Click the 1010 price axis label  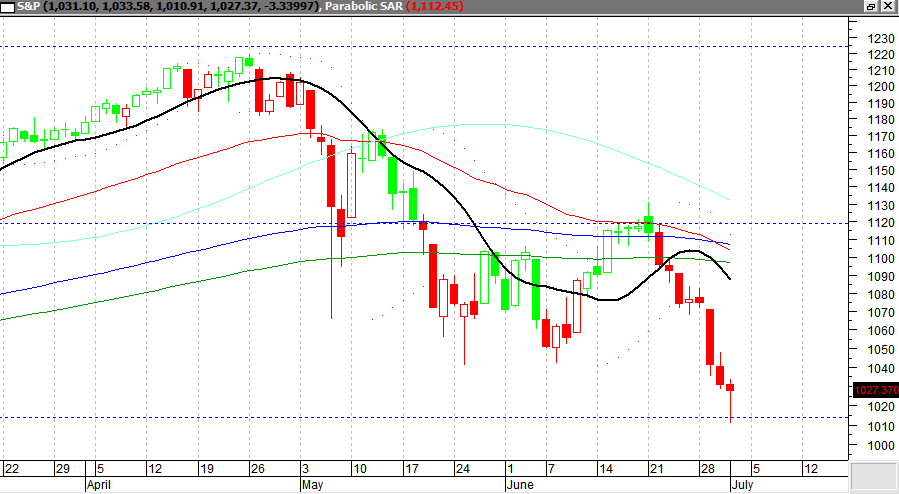click(x=881, y=426)
